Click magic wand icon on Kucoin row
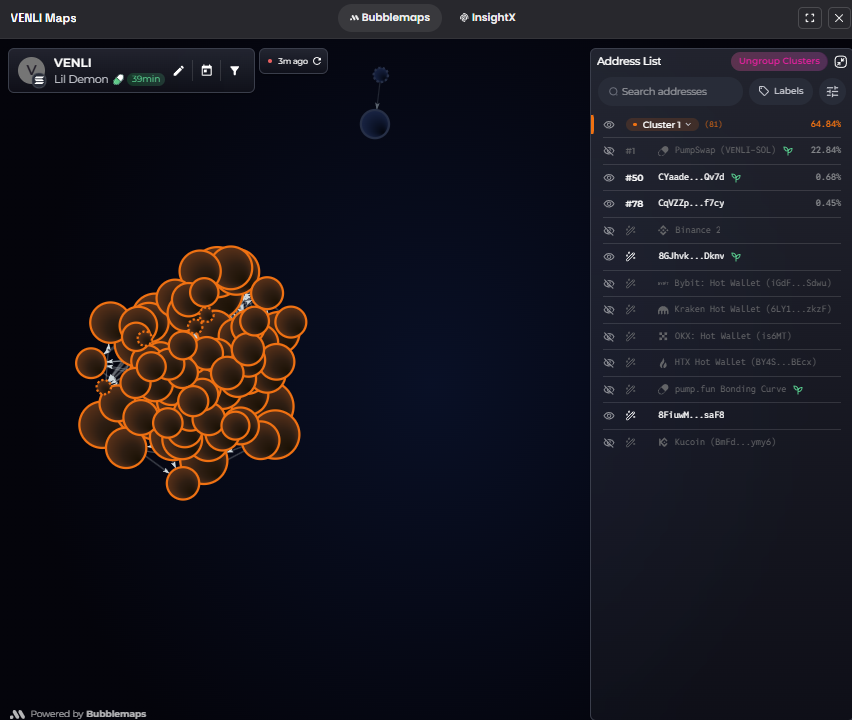 (630, 442)
